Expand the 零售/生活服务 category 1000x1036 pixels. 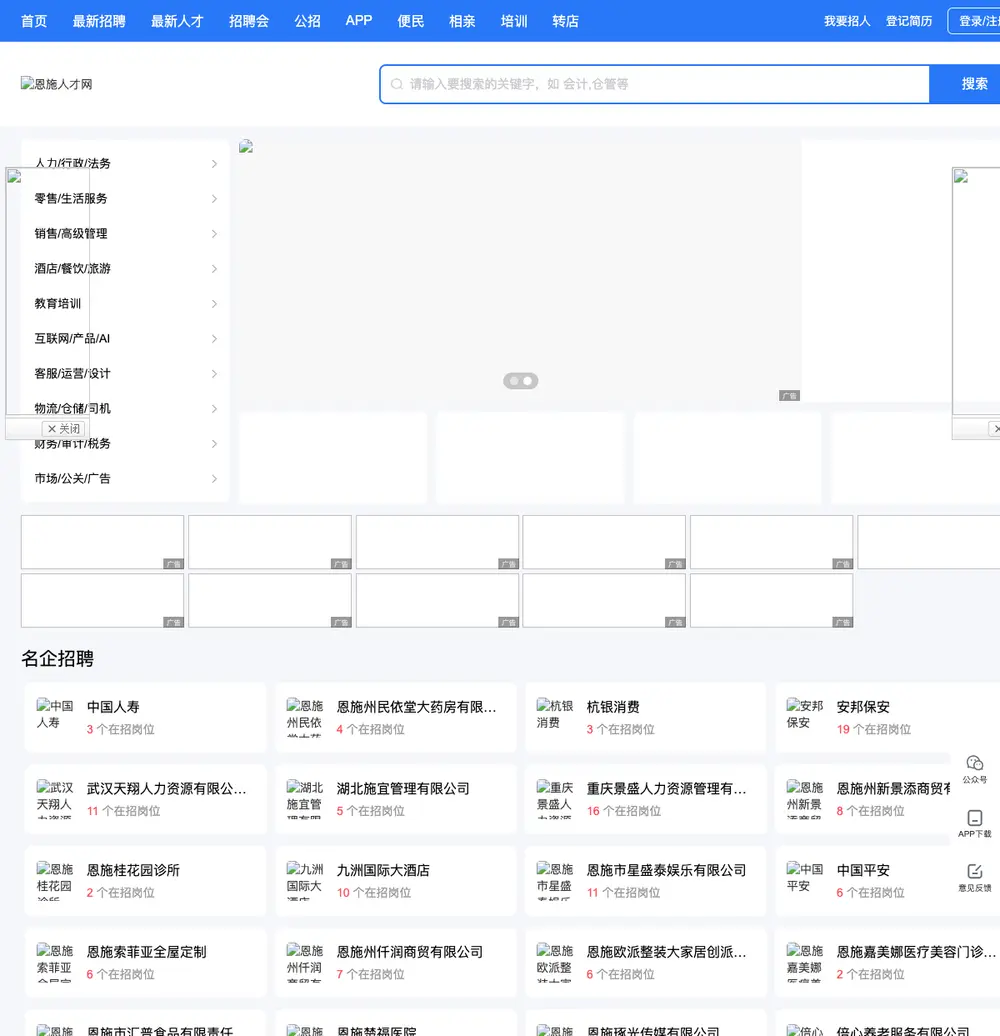(x=125, y=198)
